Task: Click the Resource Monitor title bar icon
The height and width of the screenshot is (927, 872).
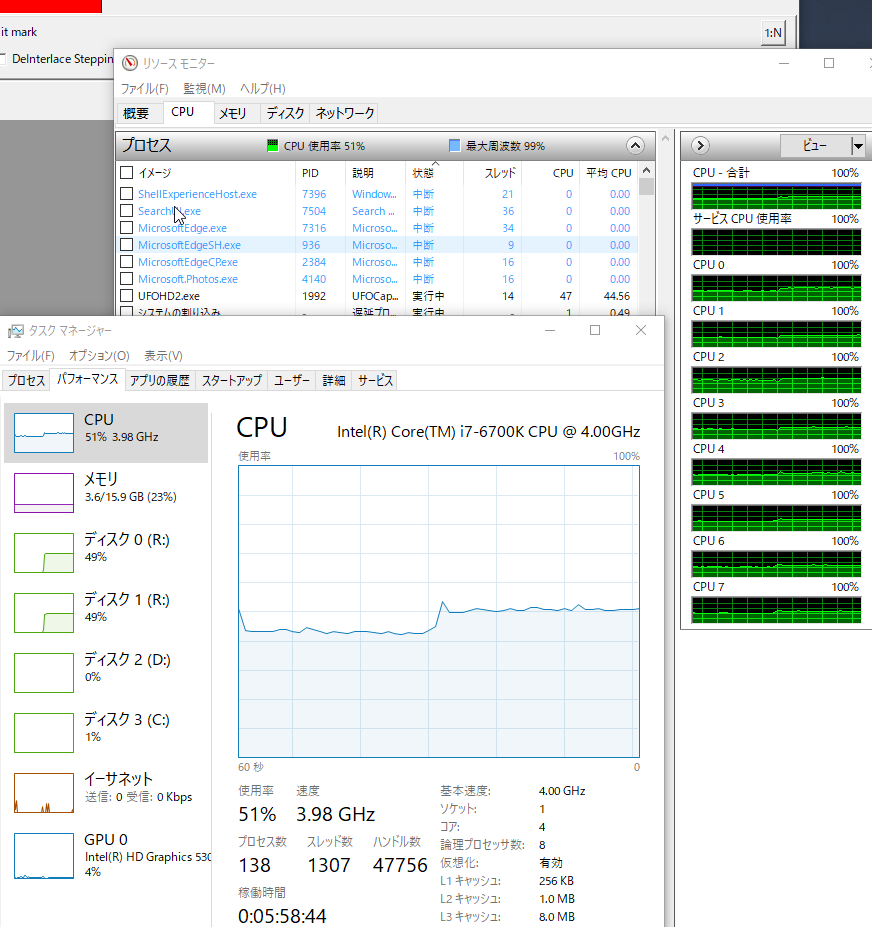Action: (x=129, y=63)
